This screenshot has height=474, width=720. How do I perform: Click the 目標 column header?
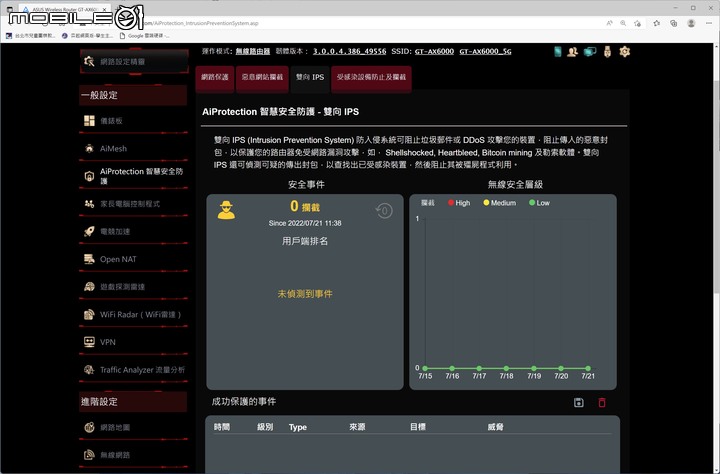[x=418, y=427]
